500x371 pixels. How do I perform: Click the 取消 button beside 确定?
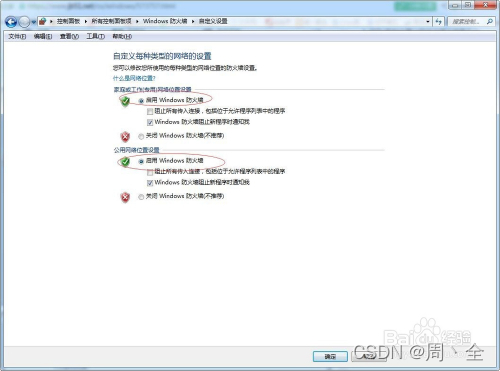[x=369, y=357]
